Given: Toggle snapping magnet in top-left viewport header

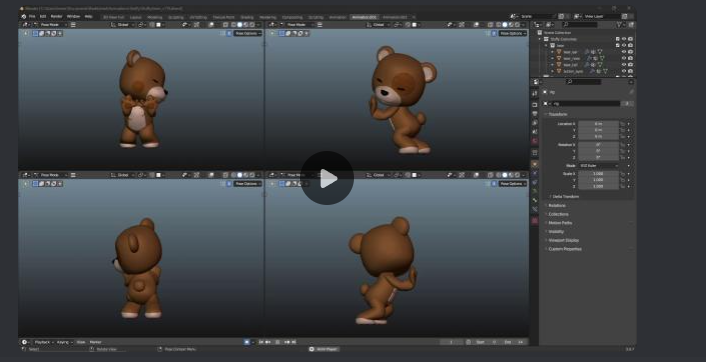Looking at the screenshot, I should coord(152,25).
